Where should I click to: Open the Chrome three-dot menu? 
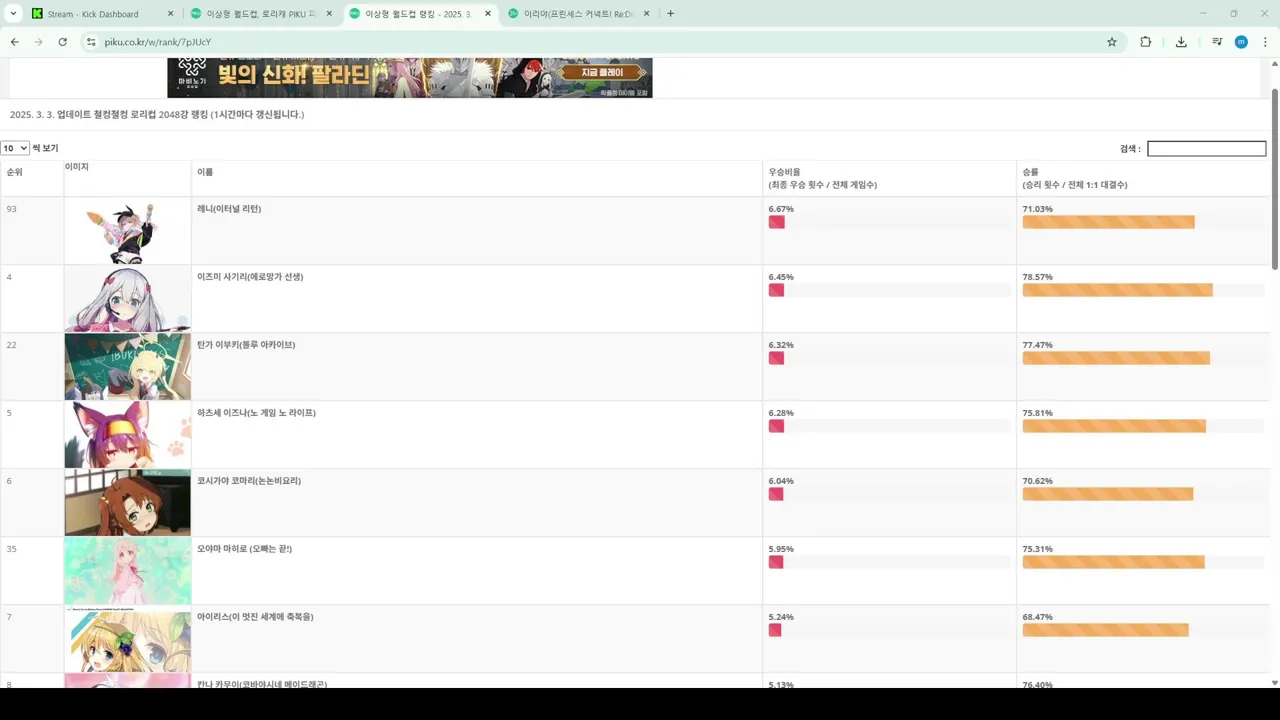pos(1265,42)
